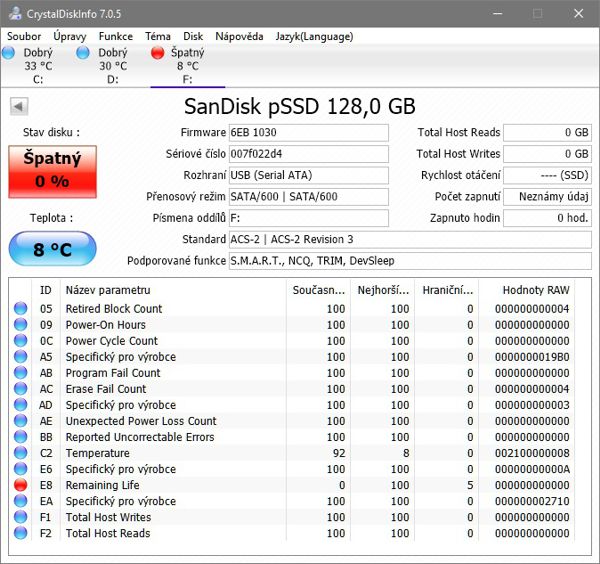Click the SanDisk pSSD 128,0 GB title
This screenshot has width=600, height=564.
[x=300, y=106]
